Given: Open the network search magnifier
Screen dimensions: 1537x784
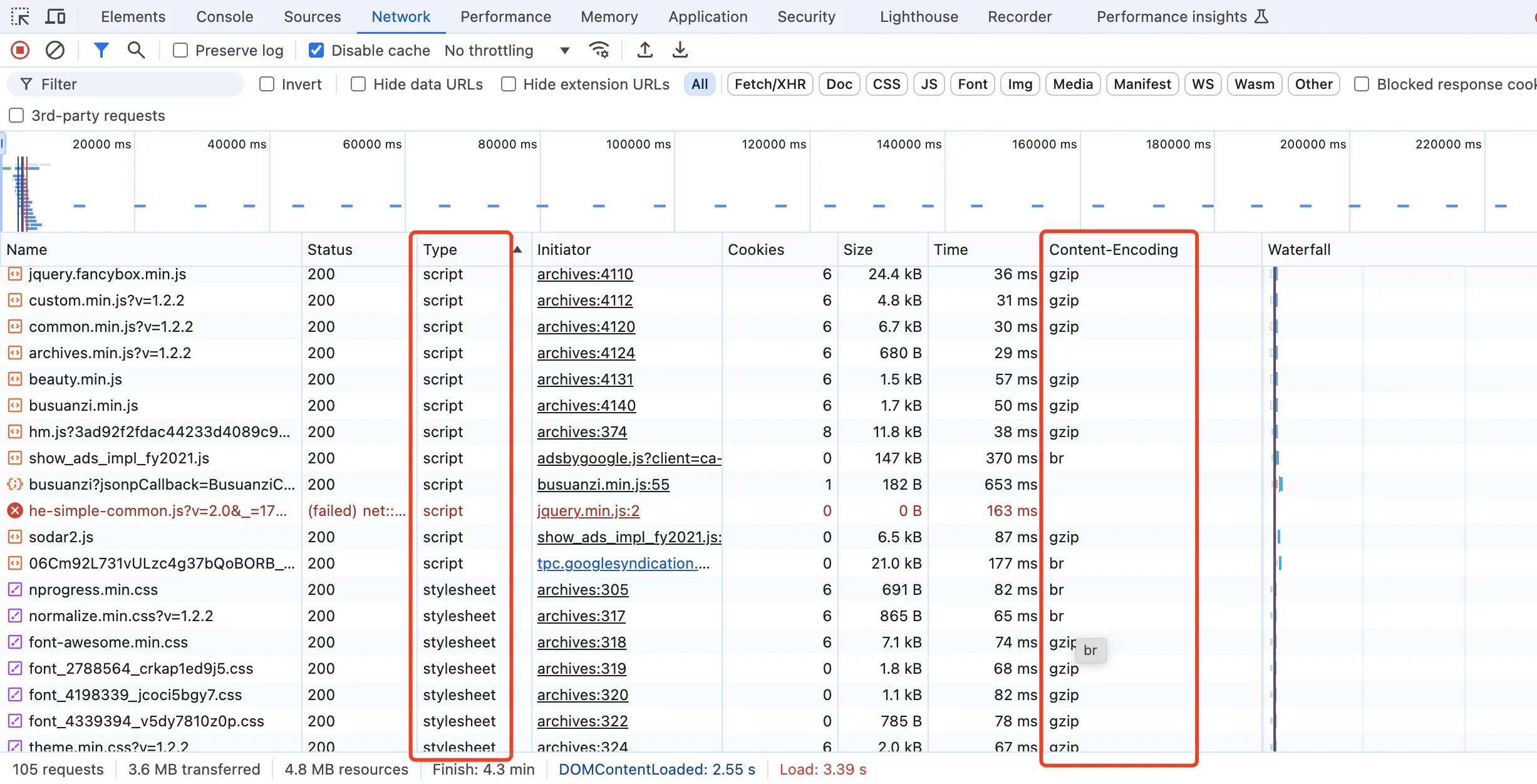Looking at the screenshot, I should pos(136,50).
